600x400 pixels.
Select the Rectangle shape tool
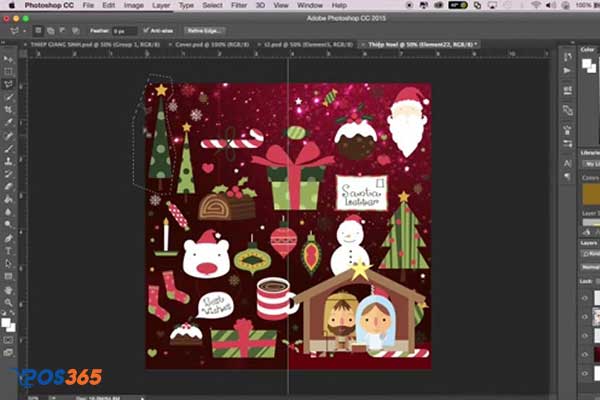pyautogui.click(x=8, y=276)
